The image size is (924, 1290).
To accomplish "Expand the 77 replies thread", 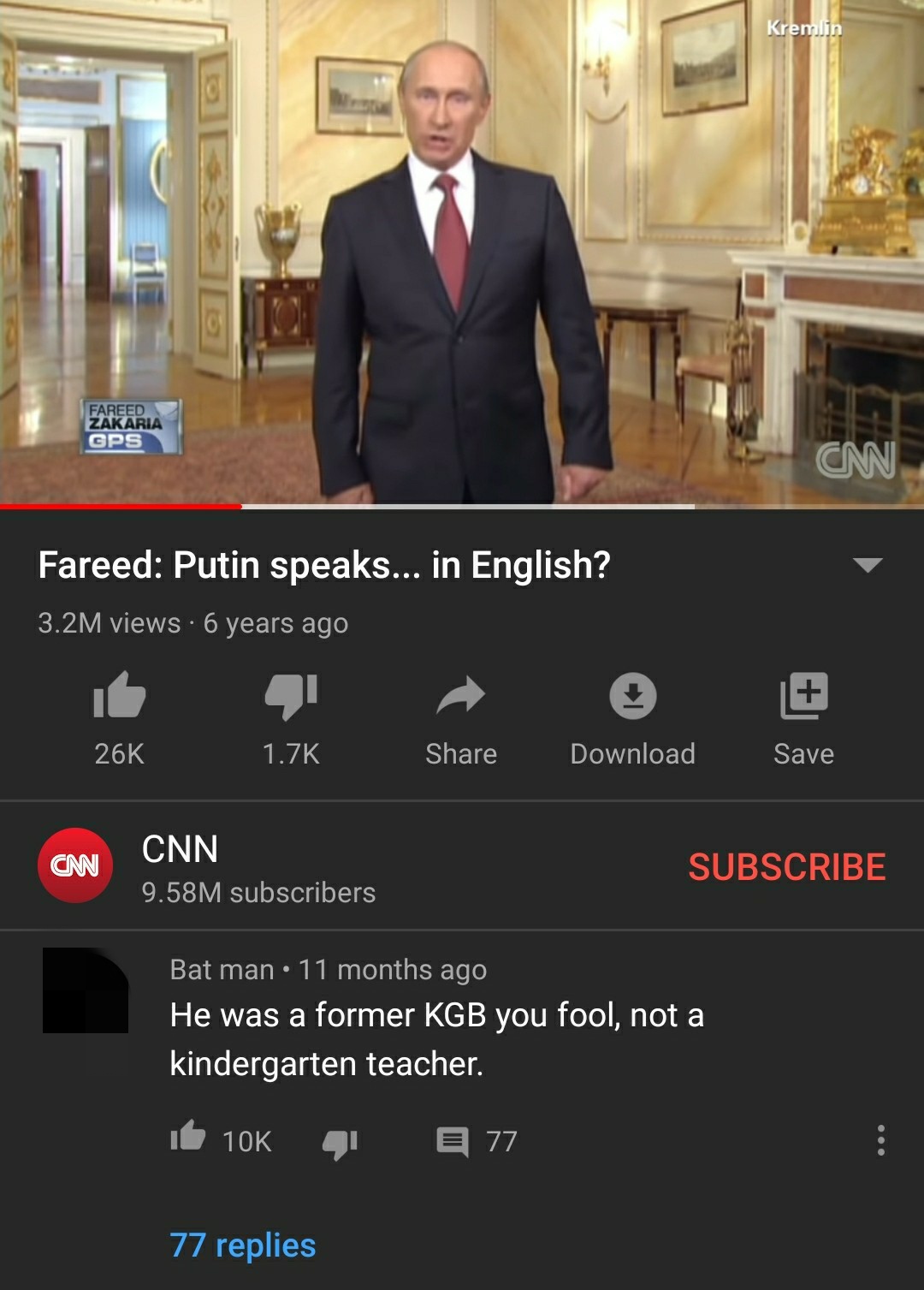I will [243, 1245].
